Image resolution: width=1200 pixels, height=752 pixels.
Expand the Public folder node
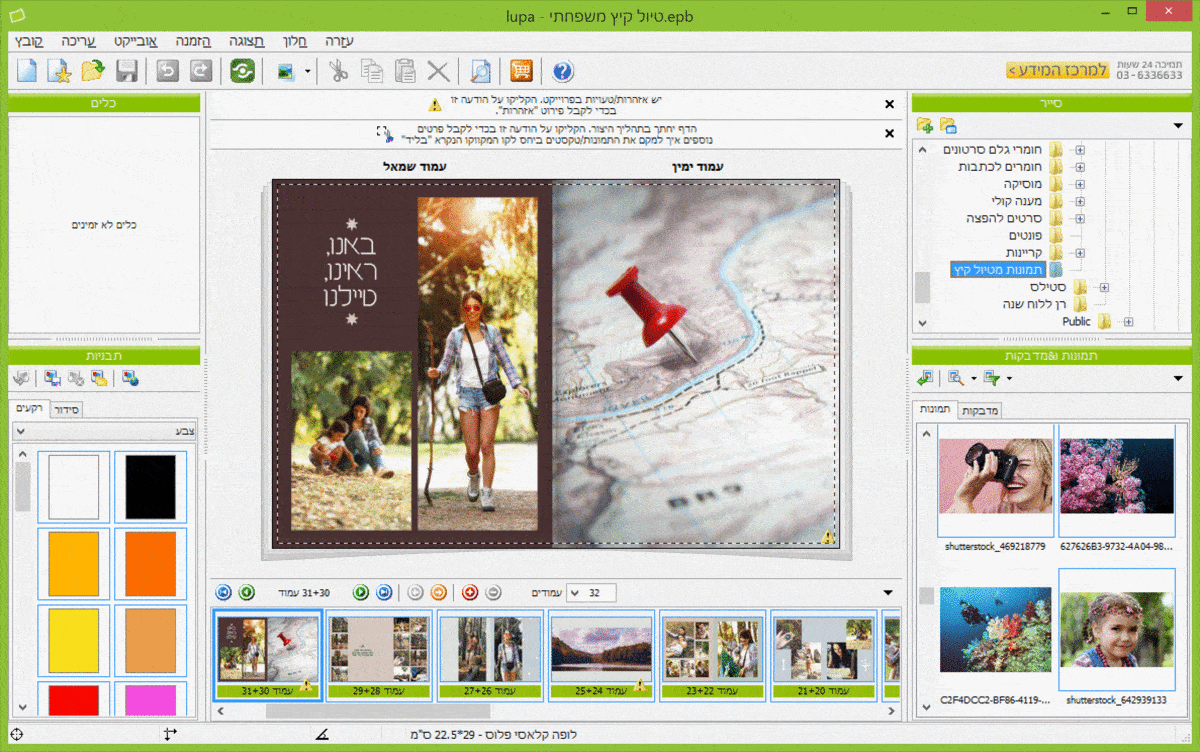pos(1128,322)
